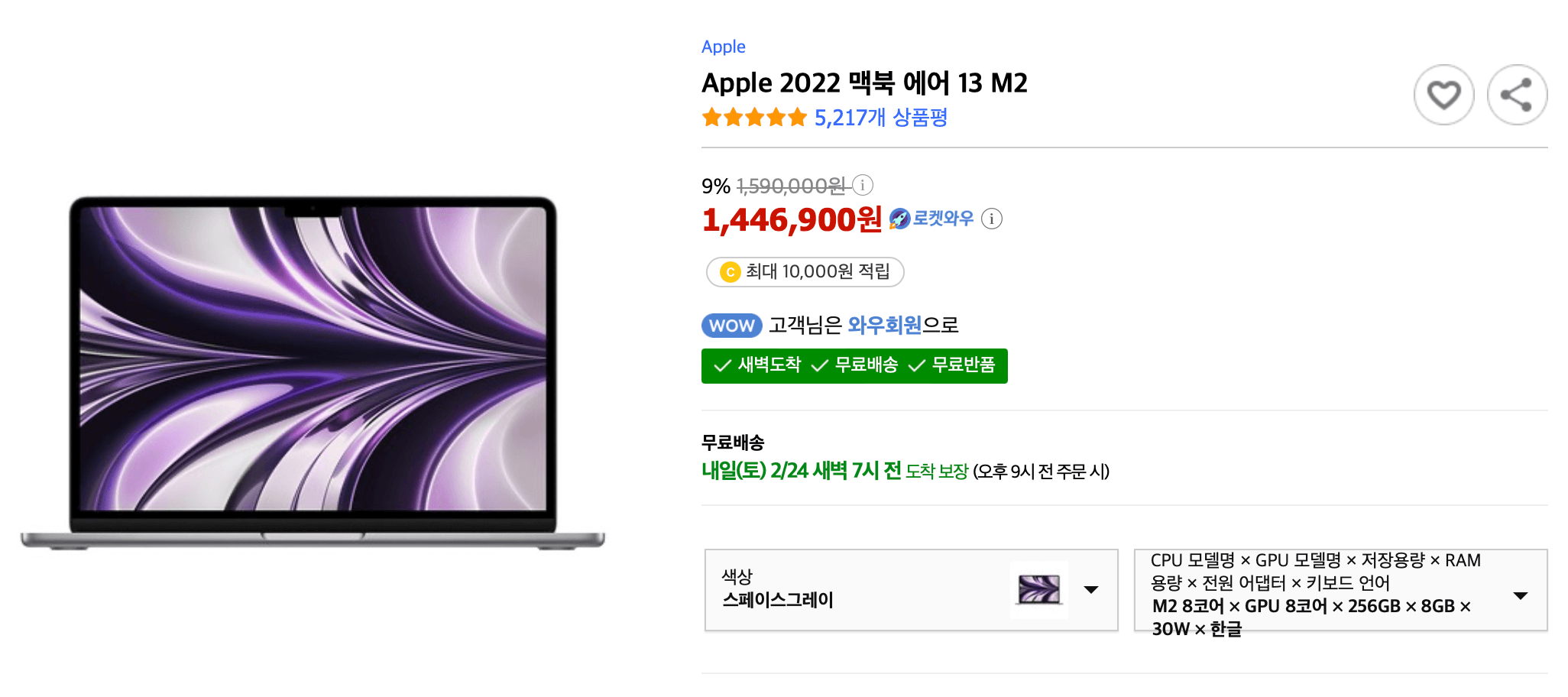View the MacBook Air product image
The image size is (1568, 697).
313,373
